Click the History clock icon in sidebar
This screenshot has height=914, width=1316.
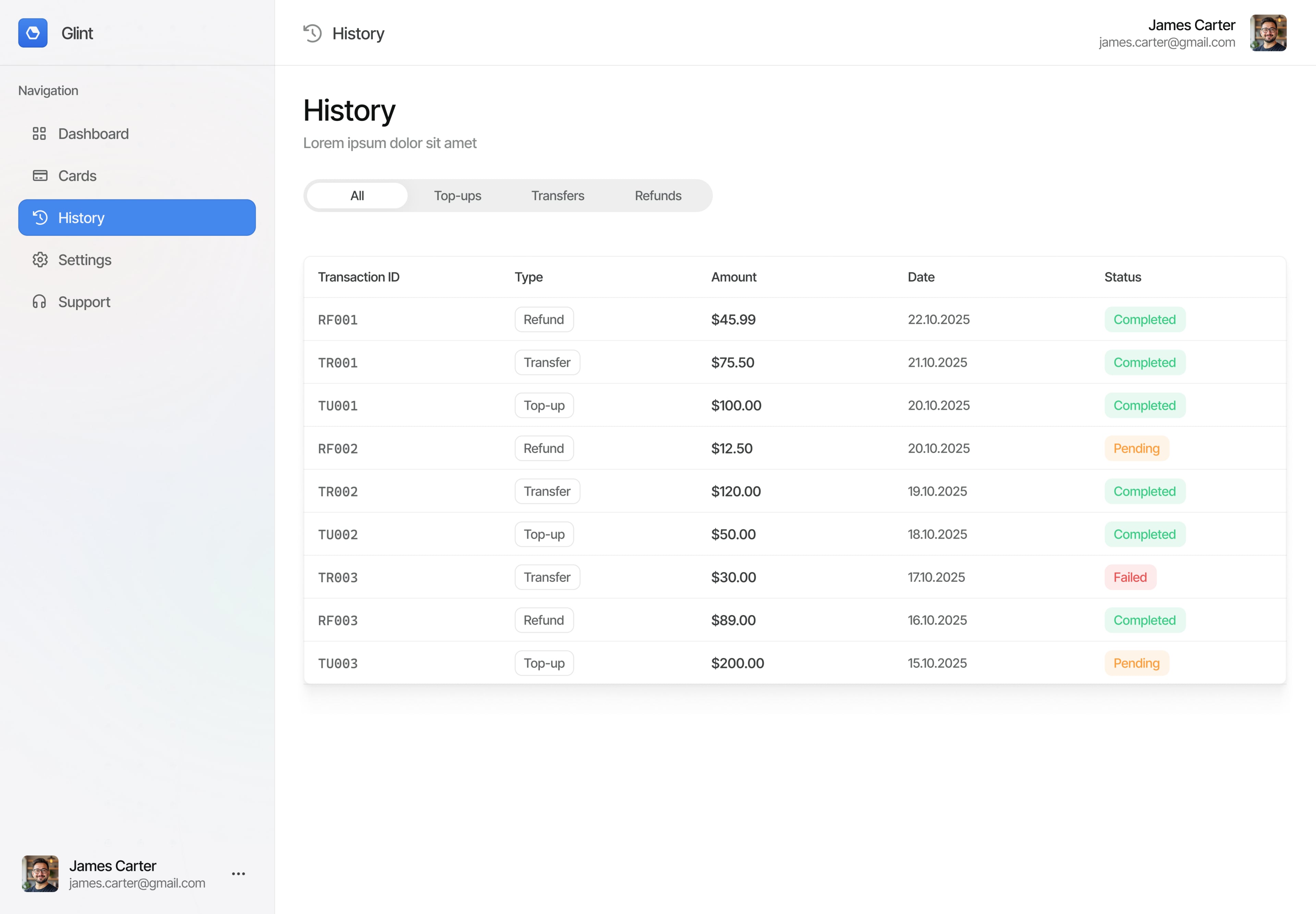coord(40,218)
